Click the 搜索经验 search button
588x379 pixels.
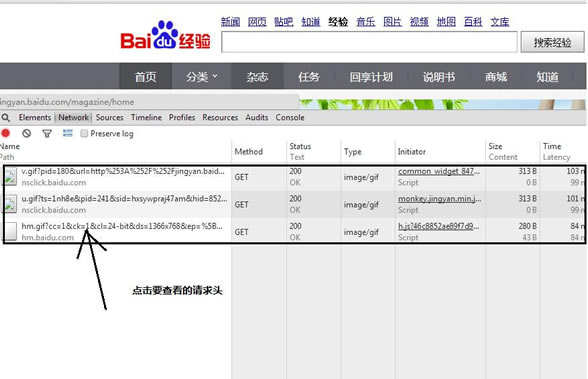point(552,42)
